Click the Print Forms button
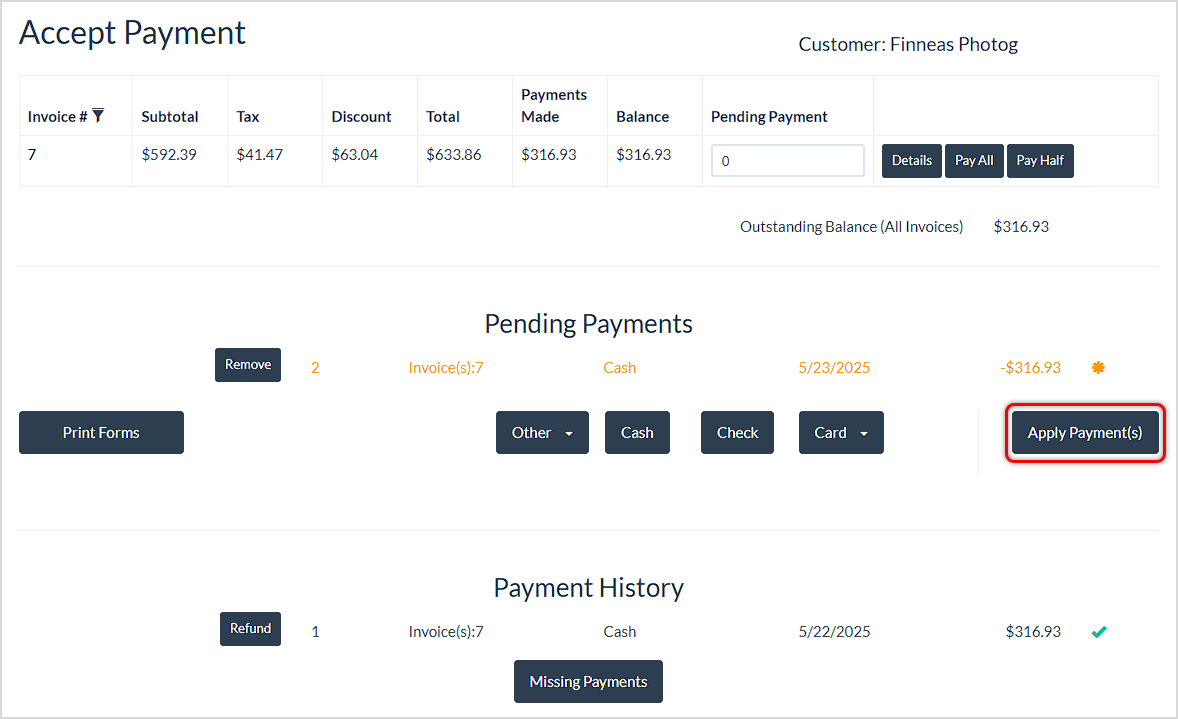 [x=100, y=432]
